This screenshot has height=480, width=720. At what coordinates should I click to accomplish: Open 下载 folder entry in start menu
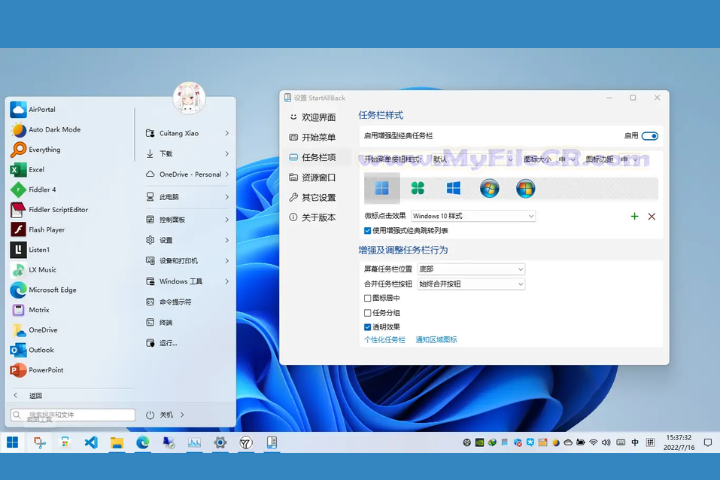[187, 154]
